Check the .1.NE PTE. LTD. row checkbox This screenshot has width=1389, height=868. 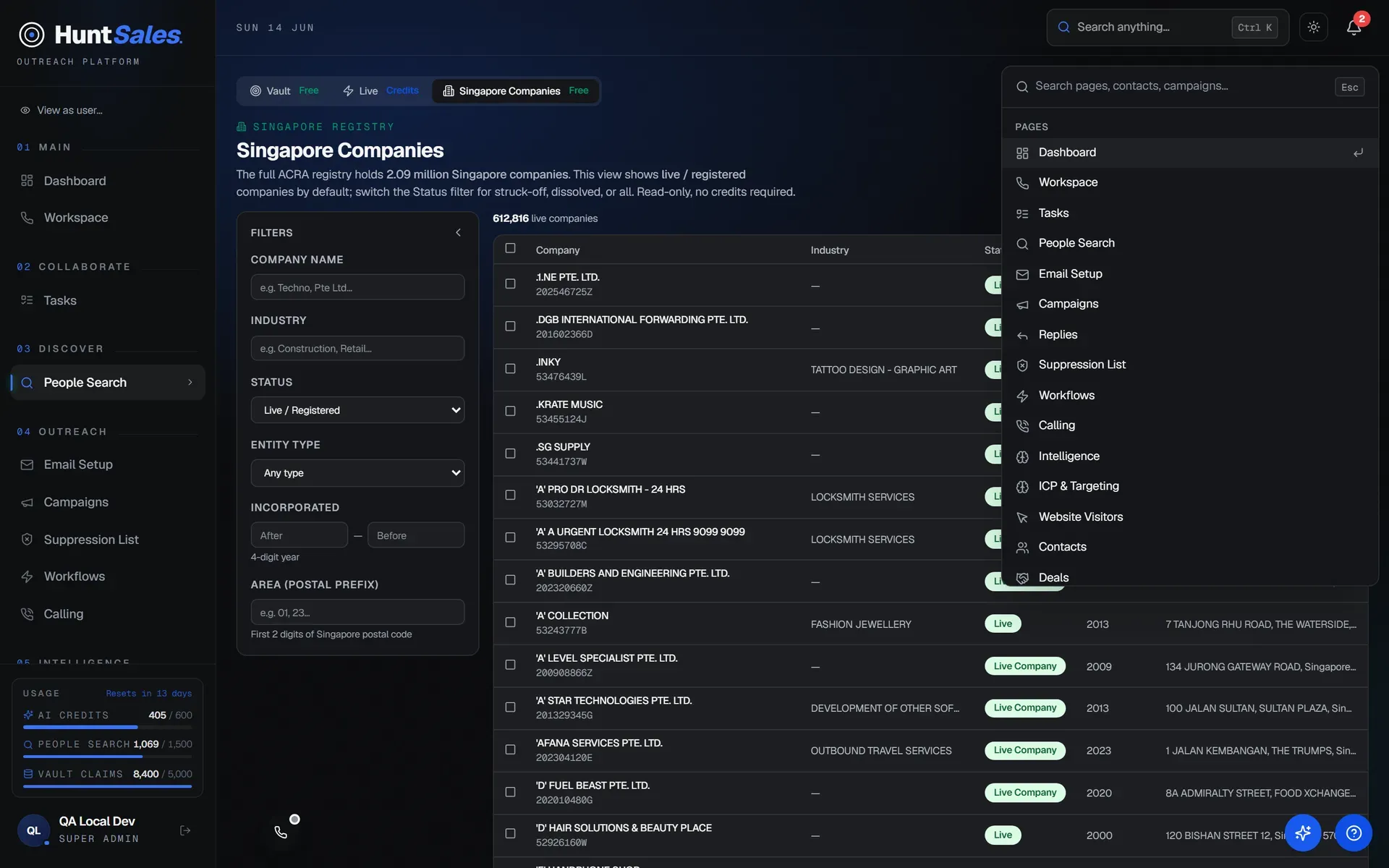(x=510, y=284)
